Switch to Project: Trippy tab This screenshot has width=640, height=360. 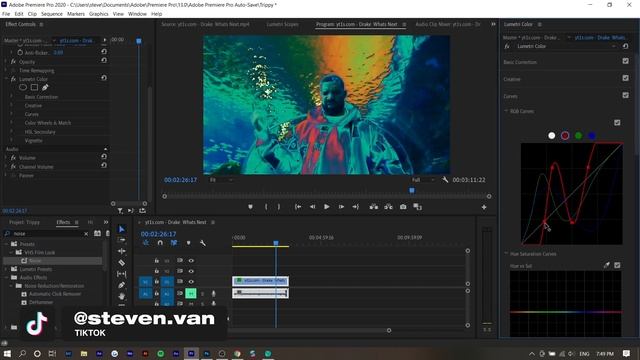point(24,222)
